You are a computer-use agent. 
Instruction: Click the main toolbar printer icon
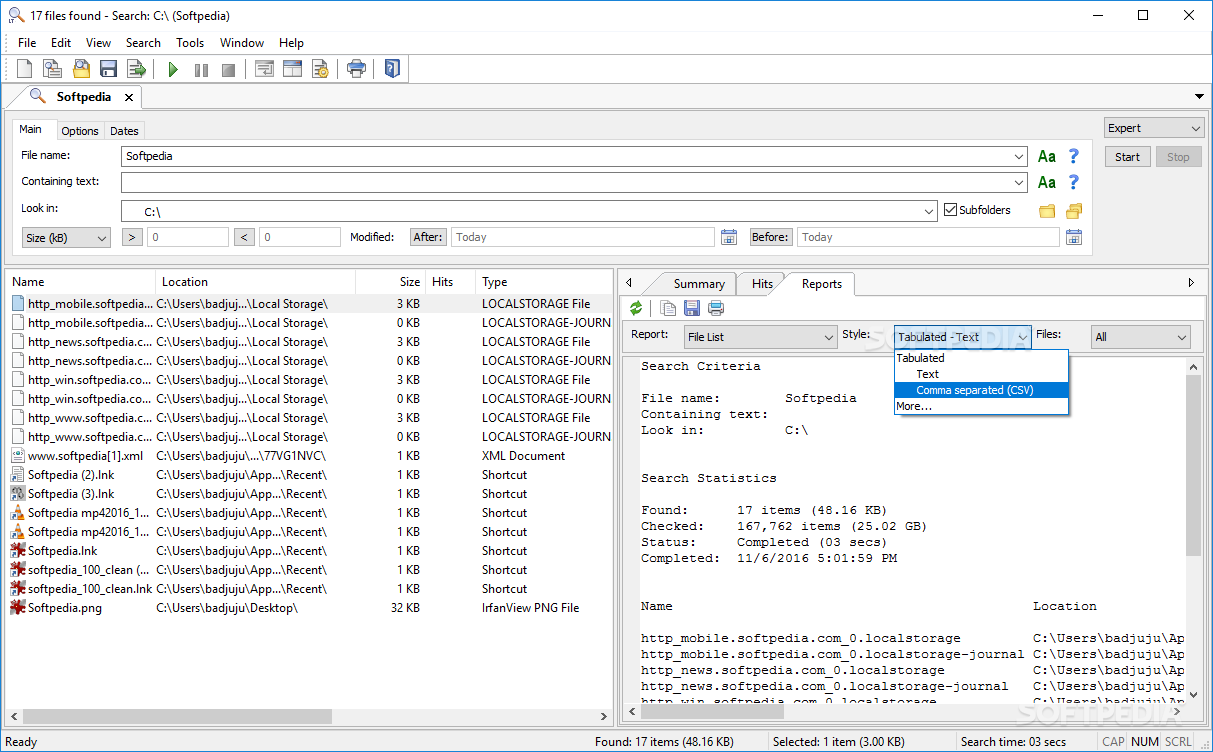(356, 69)
